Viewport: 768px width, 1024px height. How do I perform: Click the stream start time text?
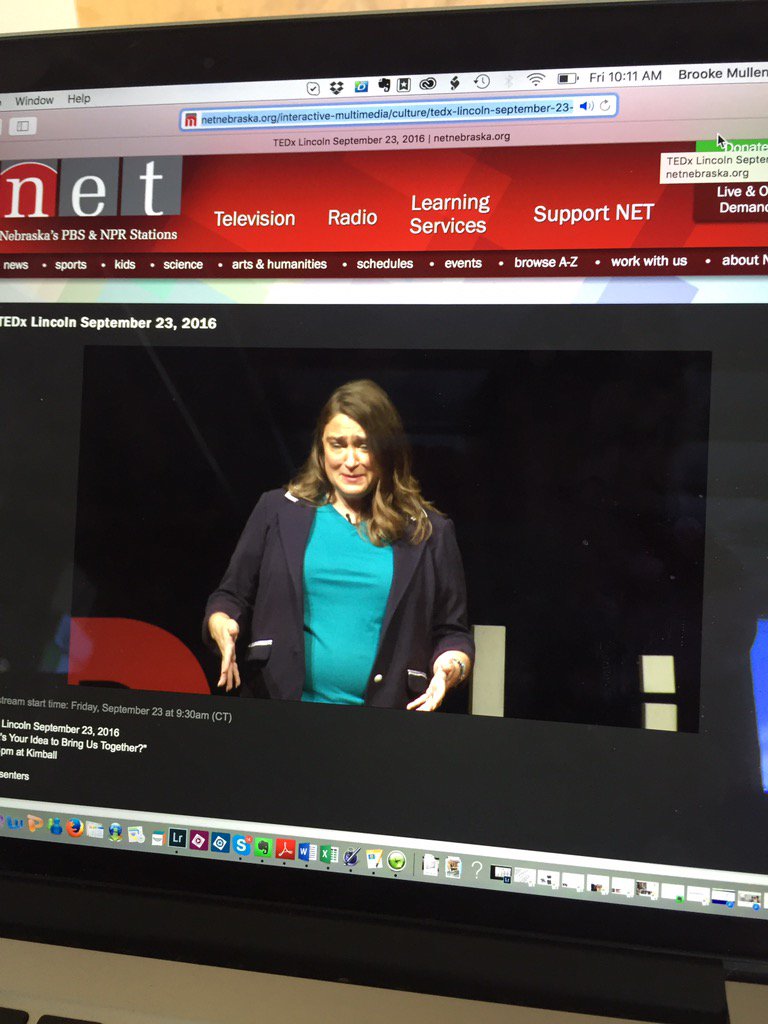[x=116, y=709]
